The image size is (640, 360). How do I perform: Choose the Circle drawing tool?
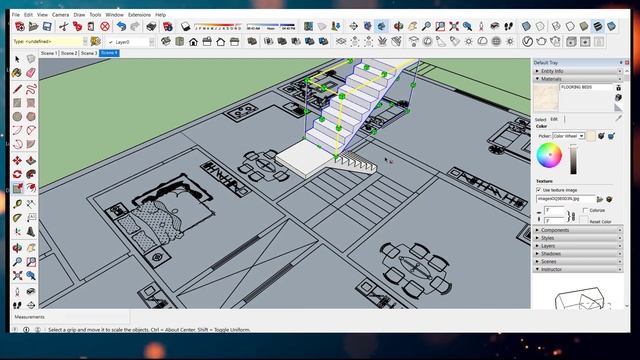click(x=17, y=116)
